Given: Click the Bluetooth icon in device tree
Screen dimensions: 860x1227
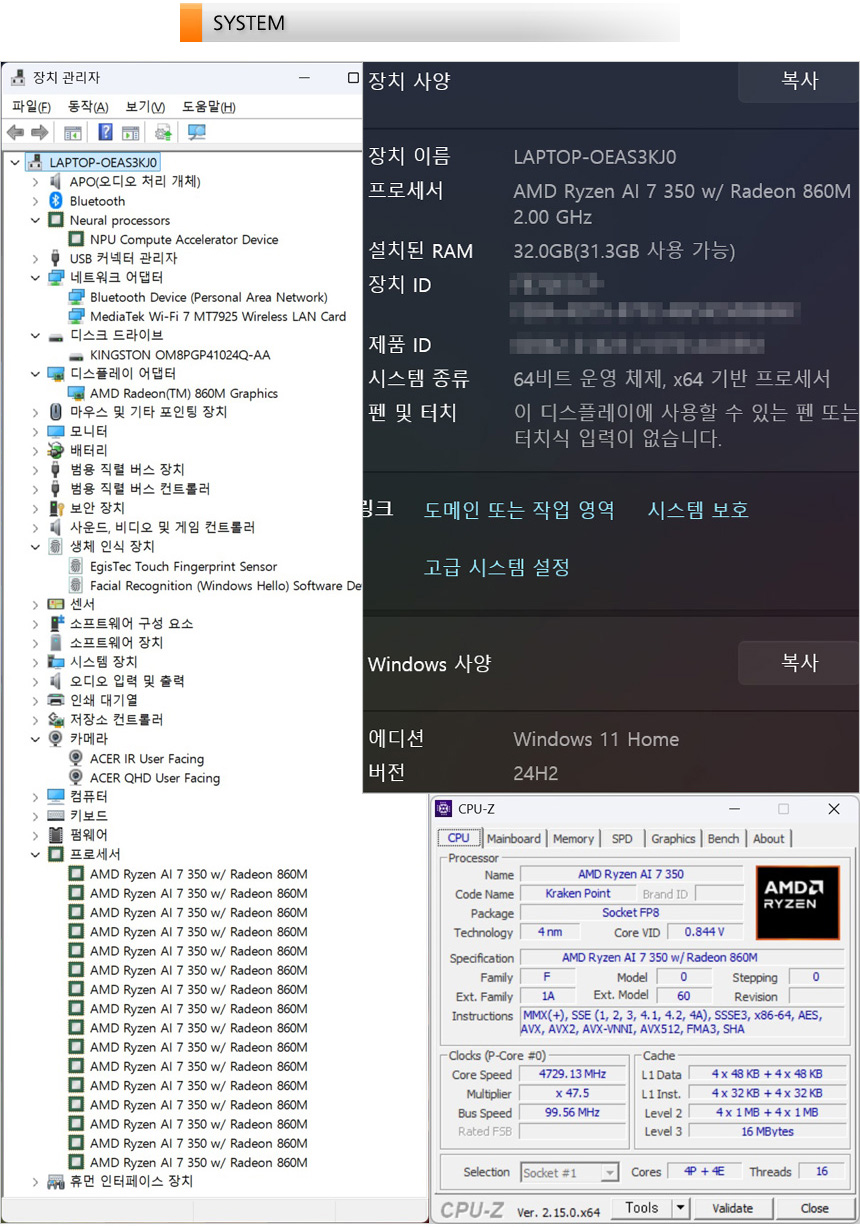Looking at the screenshot, I should coord(56,201).
